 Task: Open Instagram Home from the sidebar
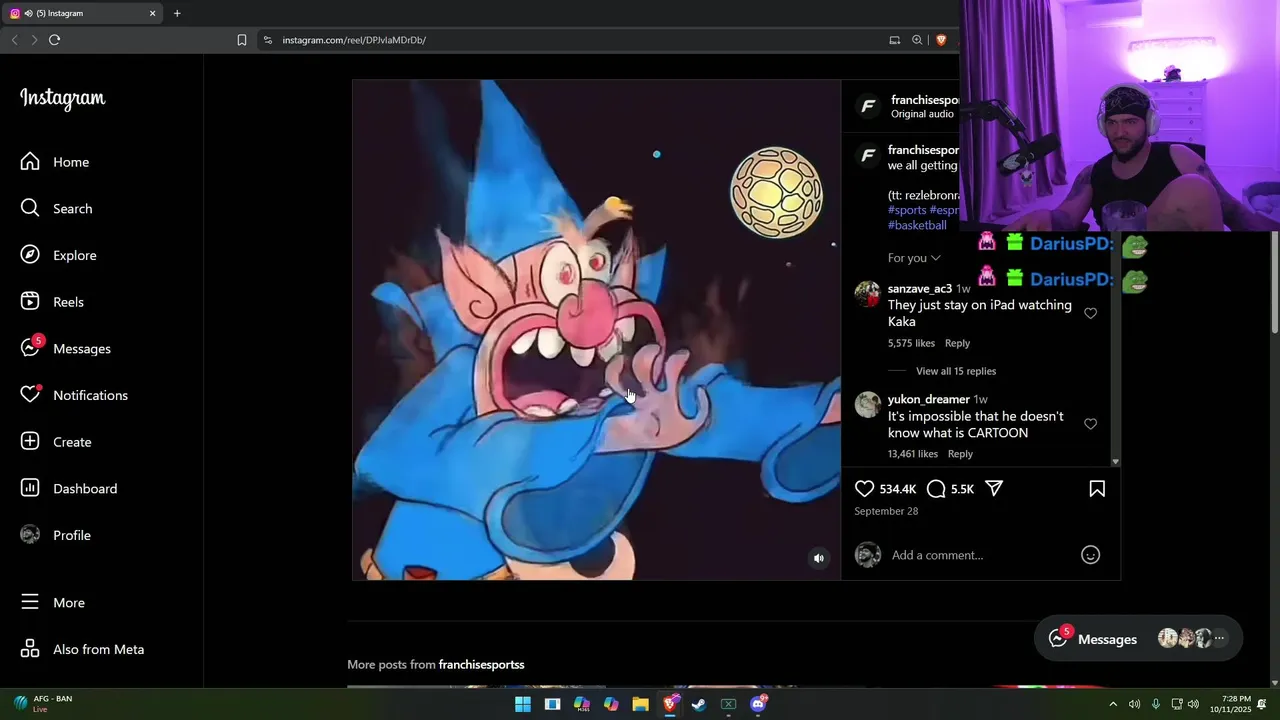pos(55,162)
